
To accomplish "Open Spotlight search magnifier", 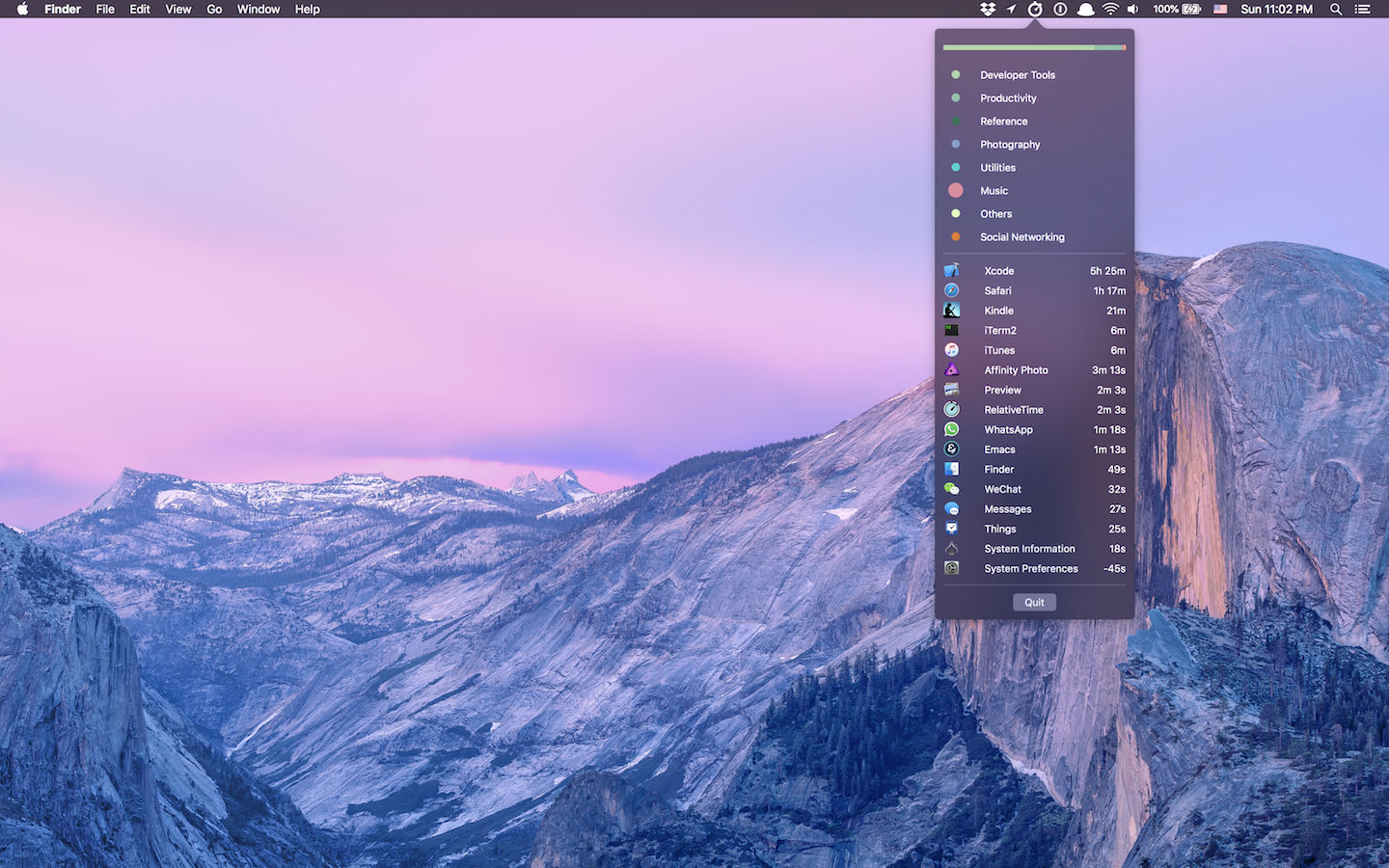I will click(1336, 9).
